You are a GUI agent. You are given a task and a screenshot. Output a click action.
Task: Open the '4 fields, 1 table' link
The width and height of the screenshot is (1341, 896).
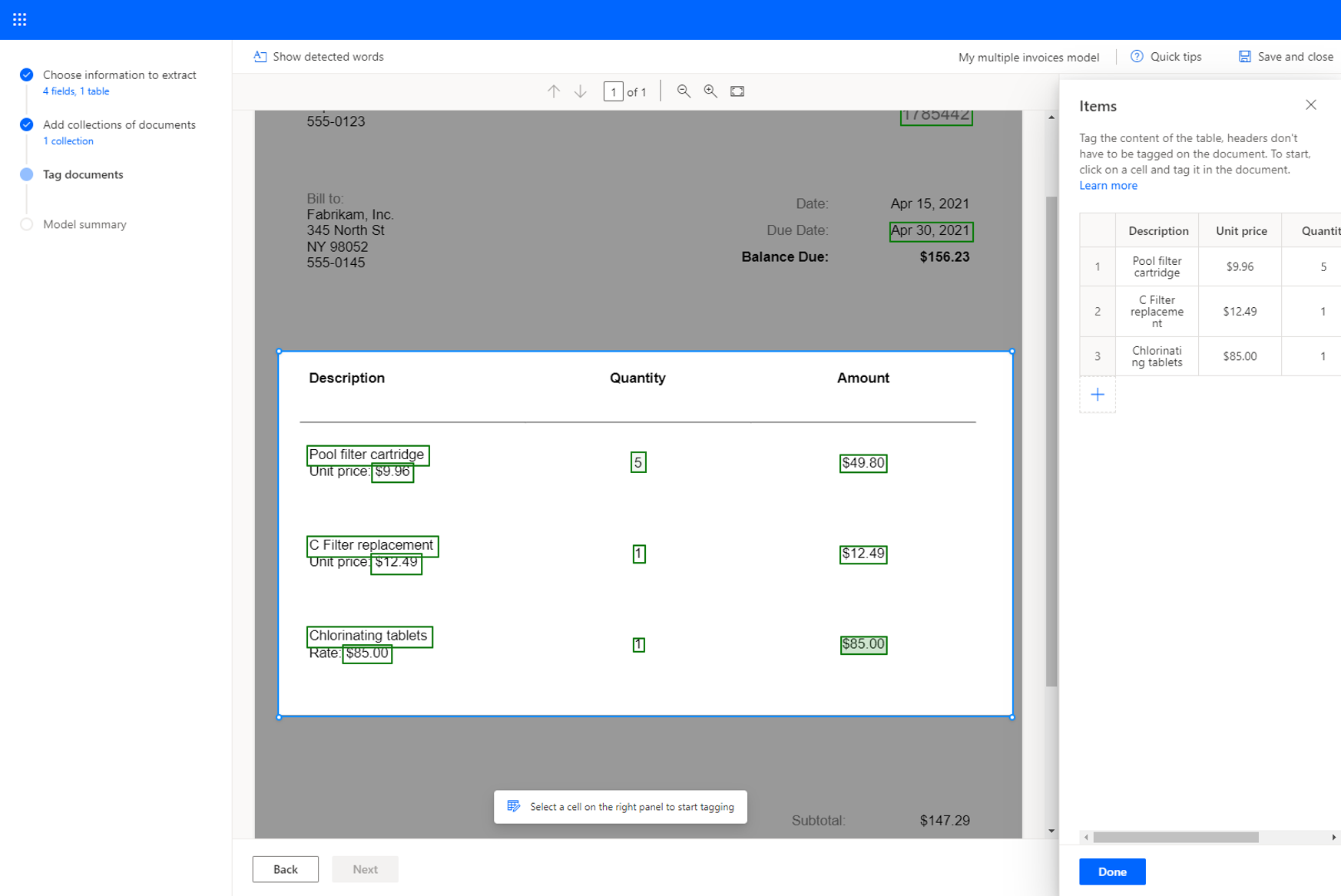[76, 91]
